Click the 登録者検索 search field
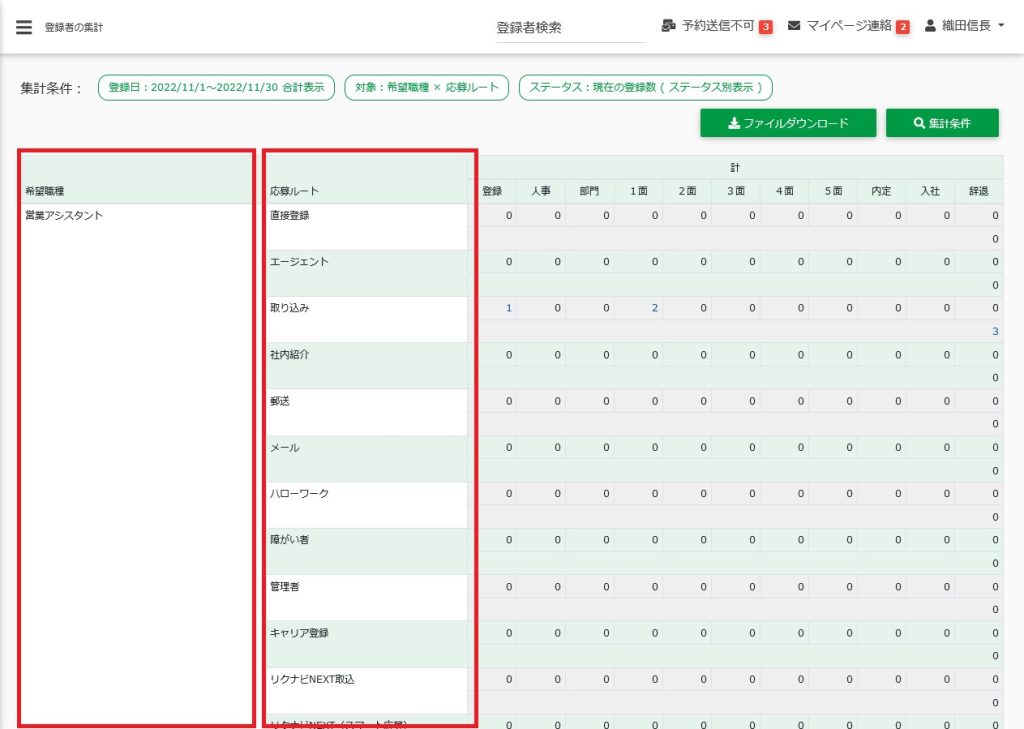Screen dimensions: 1024x729 click(570, 28)
